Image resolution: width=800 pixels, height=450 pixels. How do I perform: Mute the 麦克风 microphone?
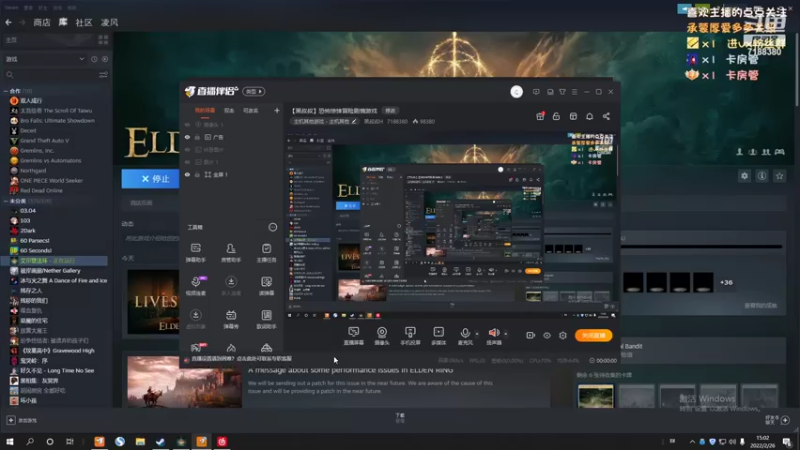click(x=465, y=336)
